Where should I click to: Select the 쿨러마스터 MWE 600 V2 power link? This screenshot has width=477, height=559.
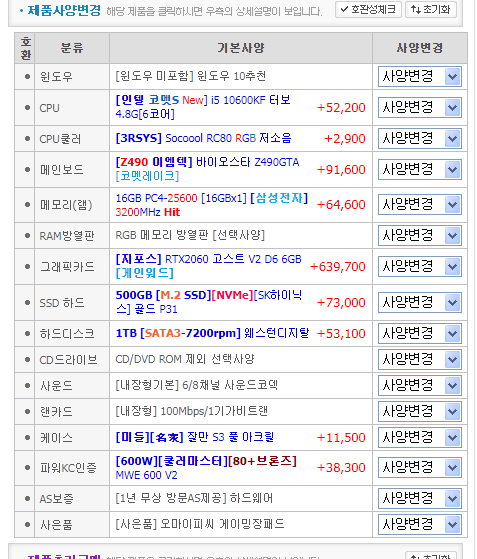pos(206,468)
